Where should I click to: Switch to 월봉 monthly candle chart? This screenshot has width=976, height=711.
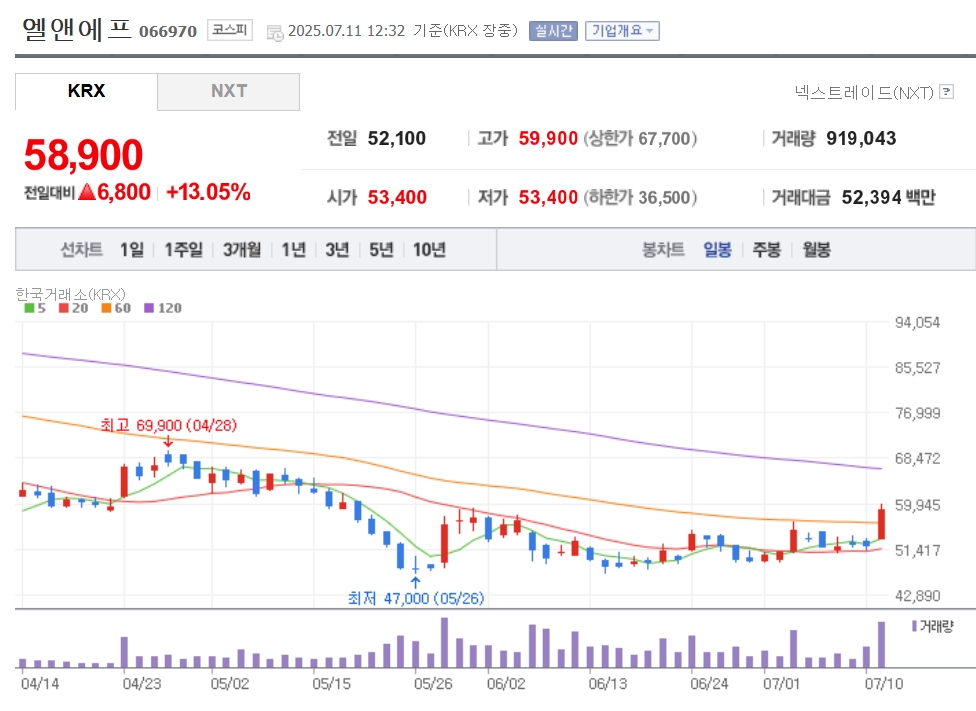[817, 250]
